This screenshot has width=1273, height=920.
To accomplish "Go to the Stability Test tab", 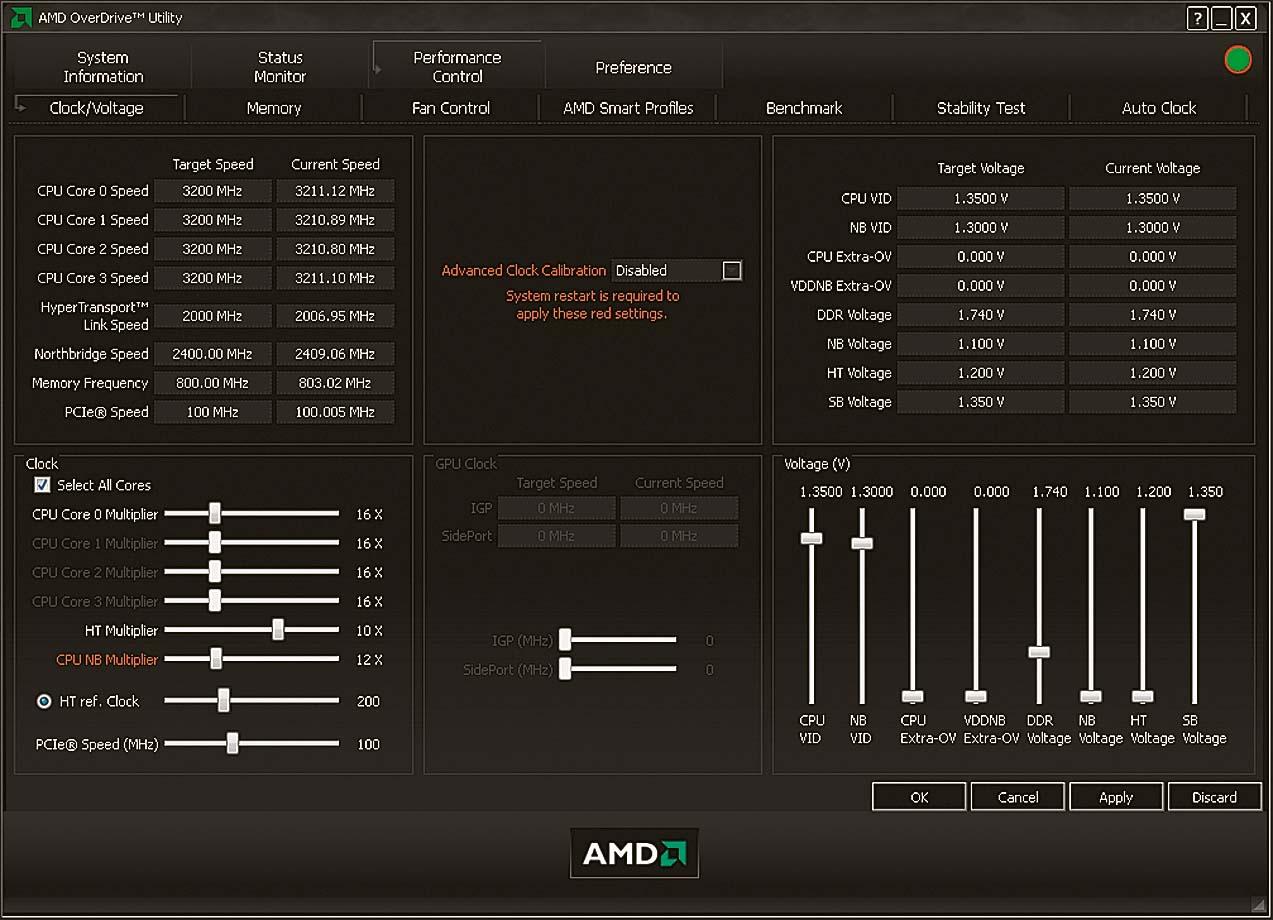I will 981,108.
